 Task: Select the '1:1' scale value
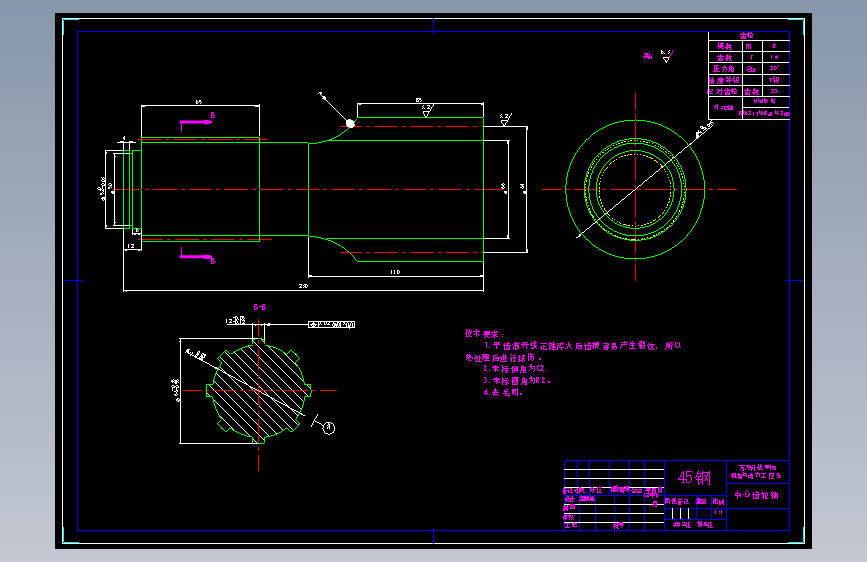[x=718, y=512]
